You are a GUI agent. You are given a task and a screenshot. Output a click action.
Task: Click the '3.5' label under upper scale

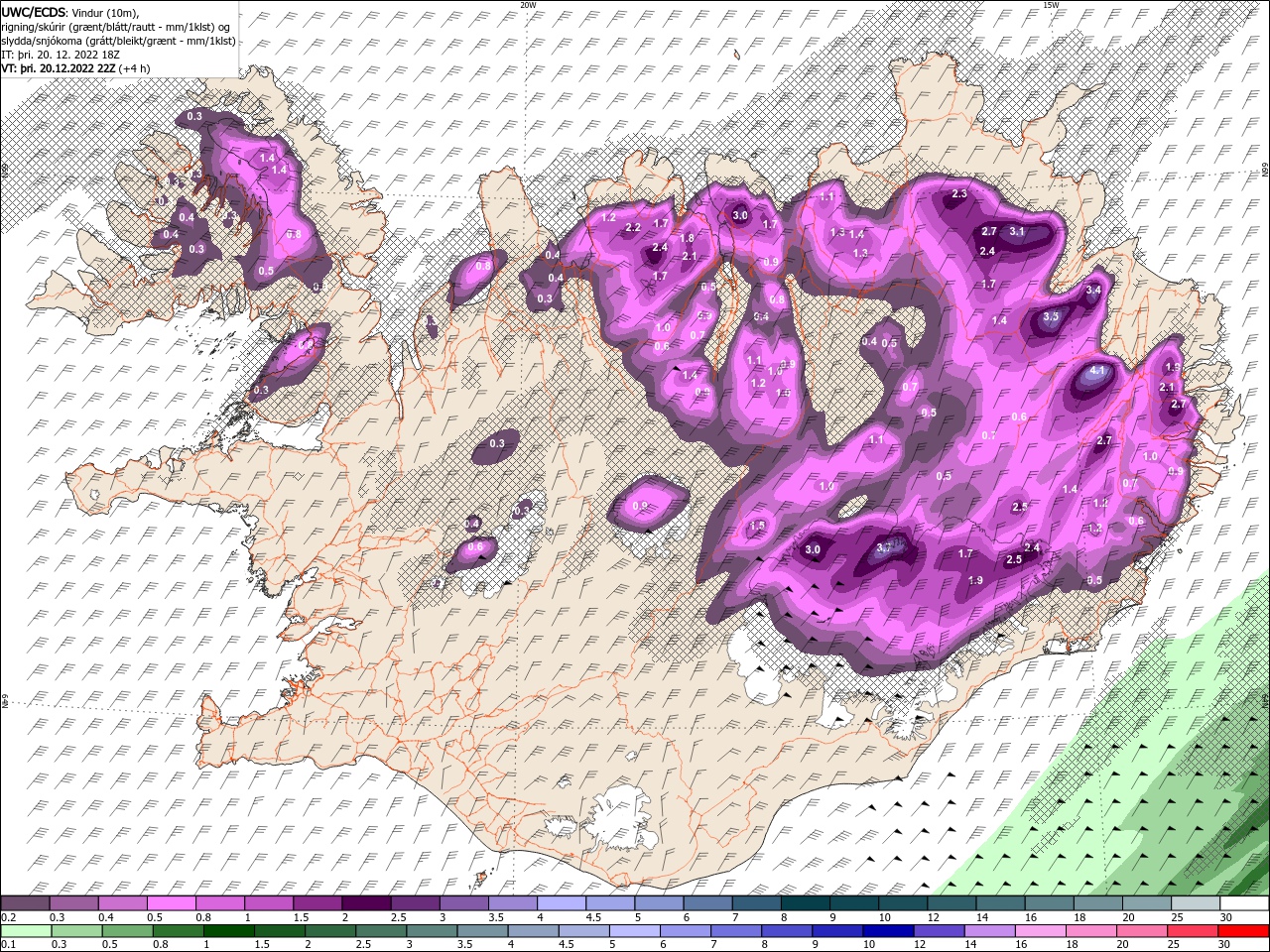495,917
